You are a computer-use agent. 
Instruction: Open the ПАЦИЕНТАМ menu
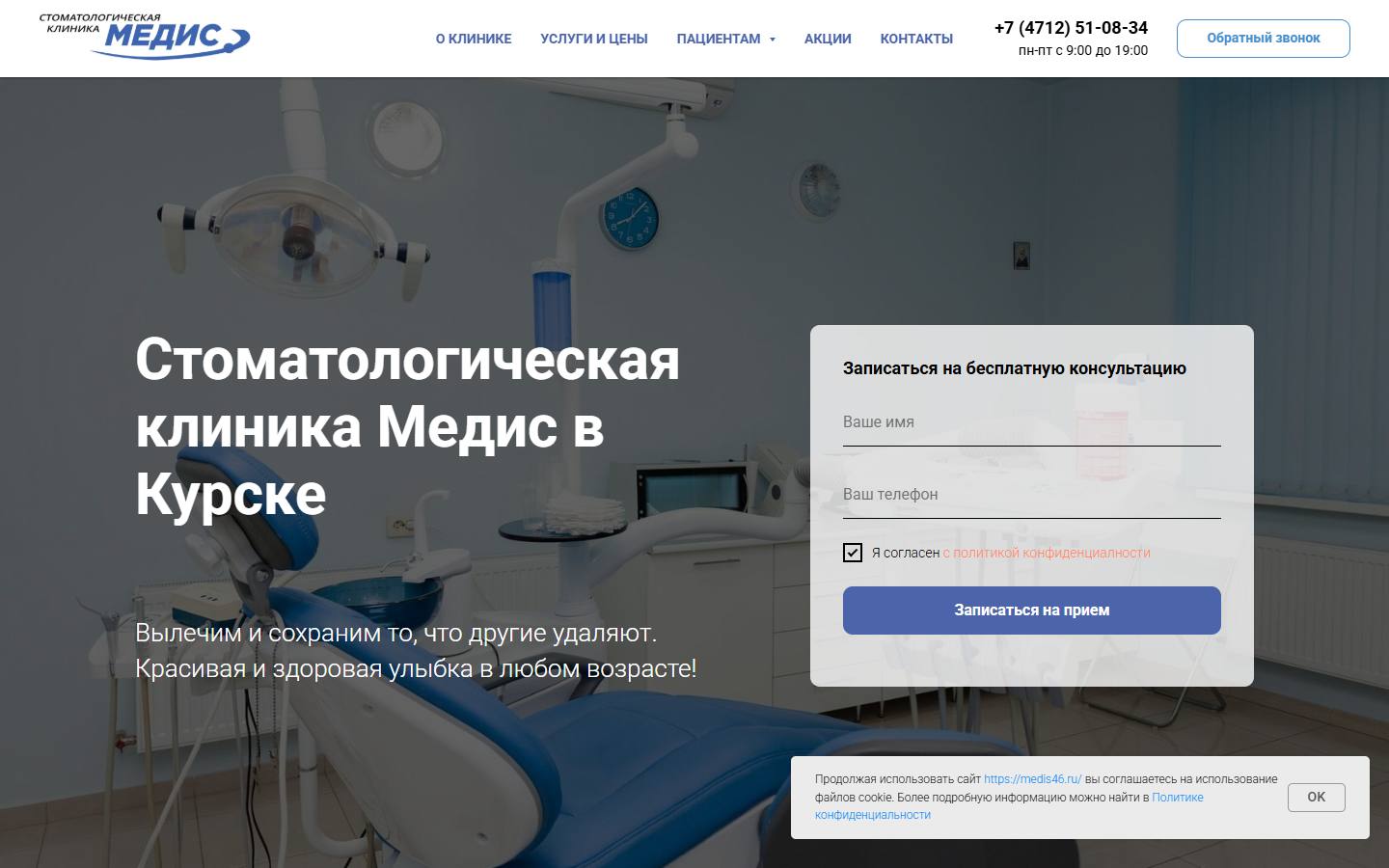[x=719, y=39]
